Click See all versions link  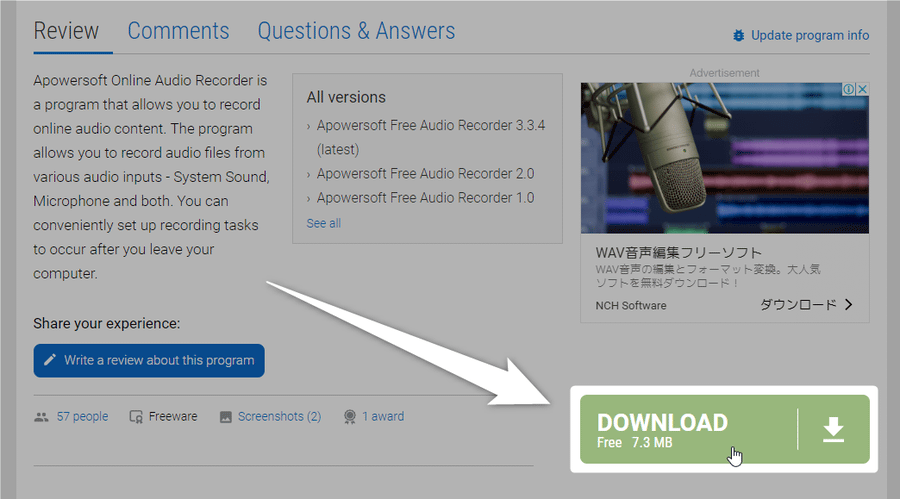(324, 223)
